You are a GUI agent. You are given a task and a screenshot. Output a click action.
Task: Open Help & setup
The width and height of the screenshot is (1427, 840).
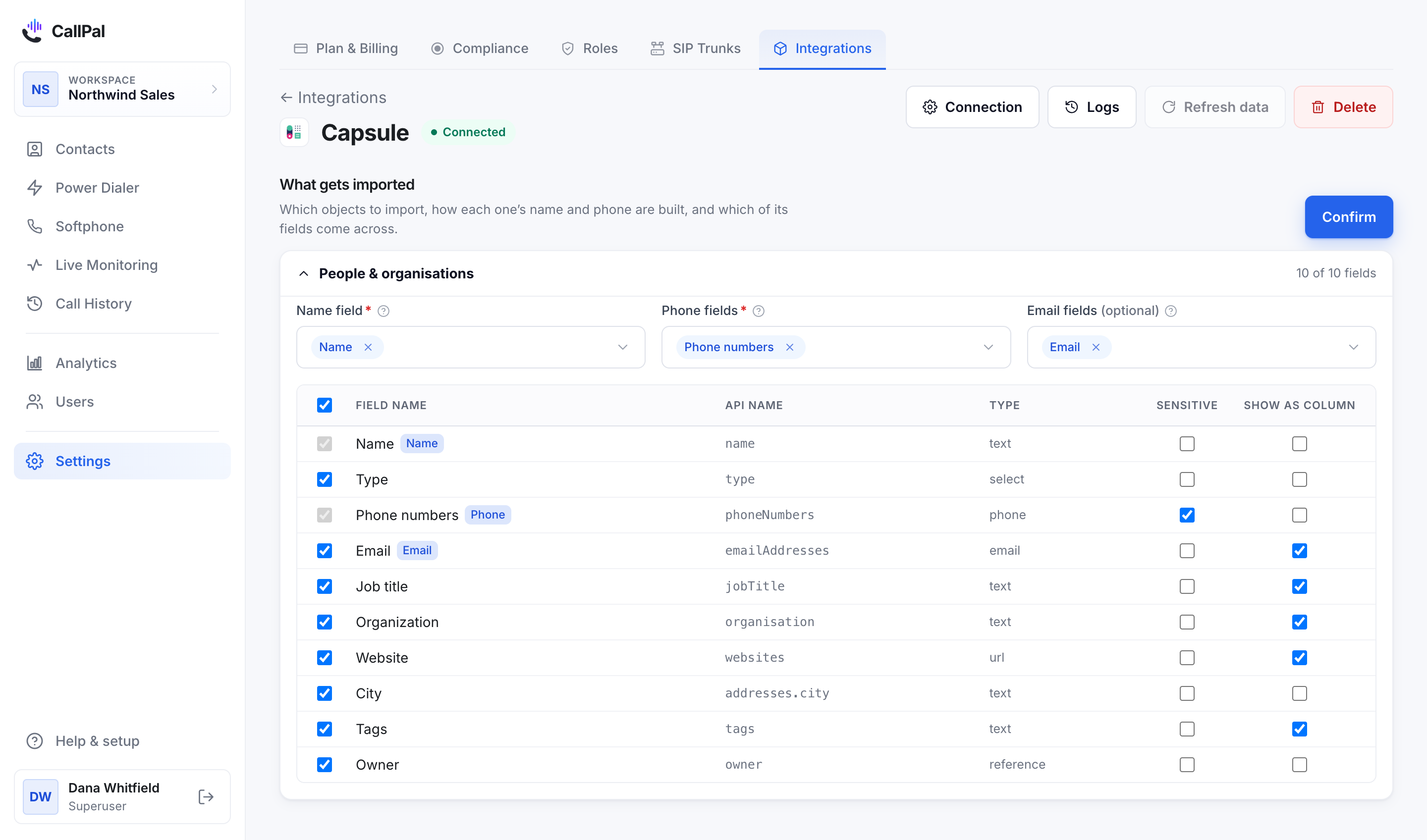tap(122, 741)
